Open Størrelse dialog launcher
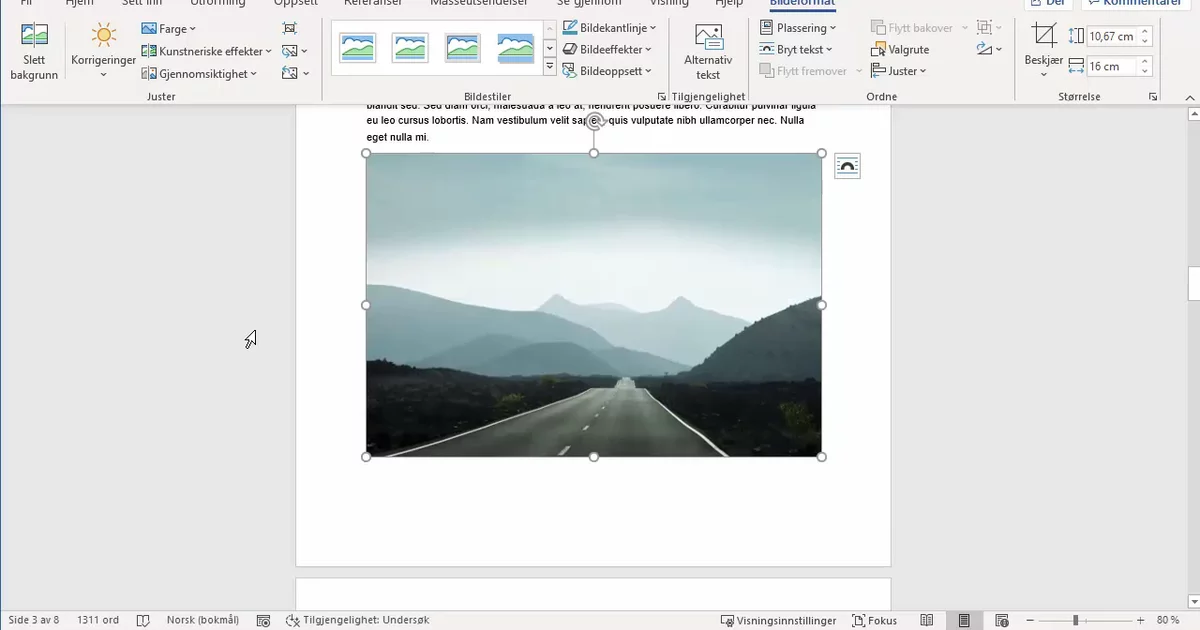 pos(1153,97)
